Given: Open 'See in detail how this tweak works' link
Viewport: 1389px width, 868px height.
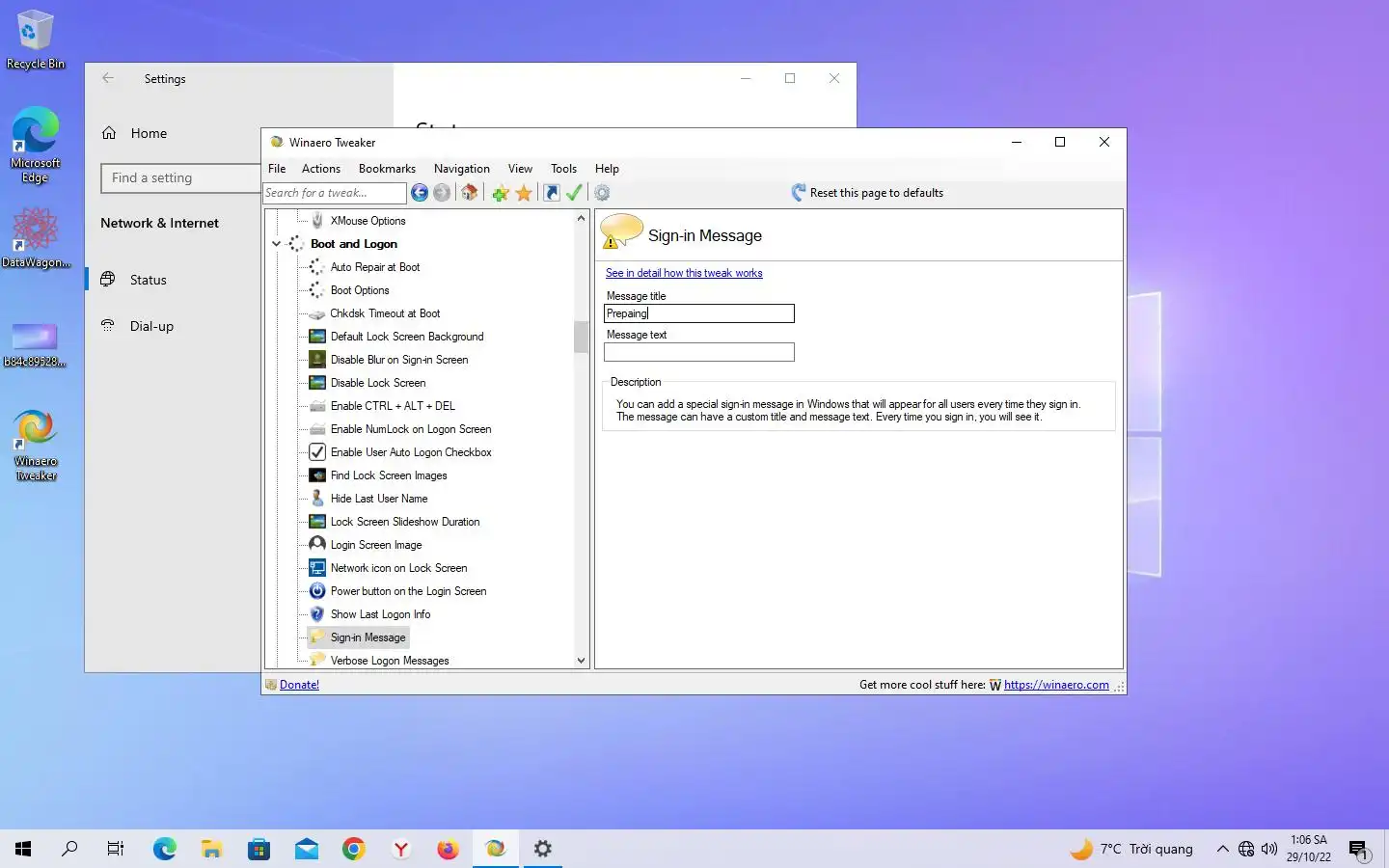Looking at the screenshot, I should pyautogui.click(x=684, y=273).
